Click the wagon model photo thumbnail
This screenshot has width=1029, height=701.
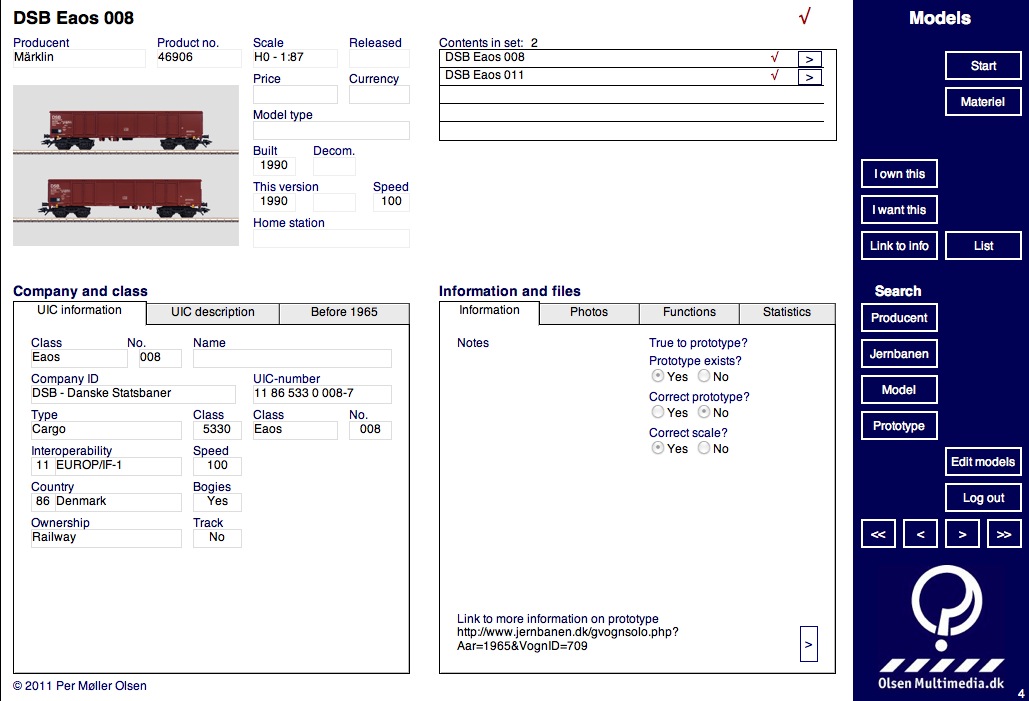[x=126, y=165]
